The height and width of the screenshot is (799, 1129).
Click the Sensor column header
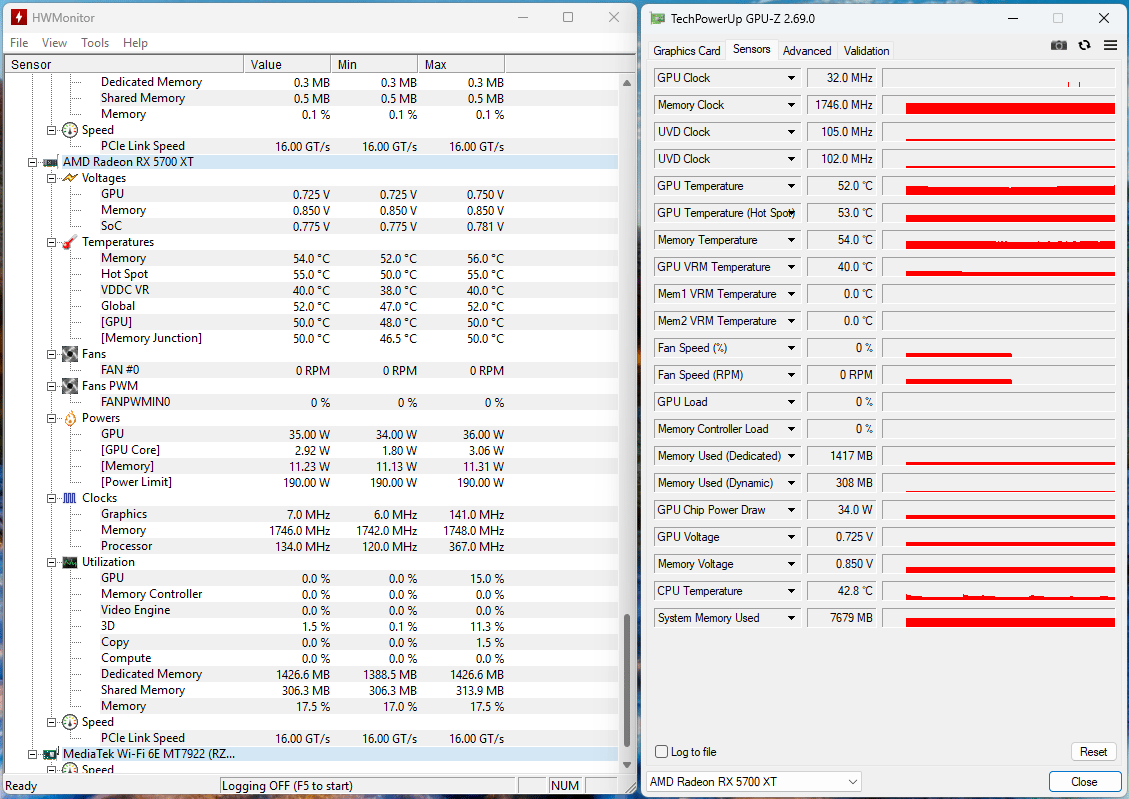[x=124, y=64]
